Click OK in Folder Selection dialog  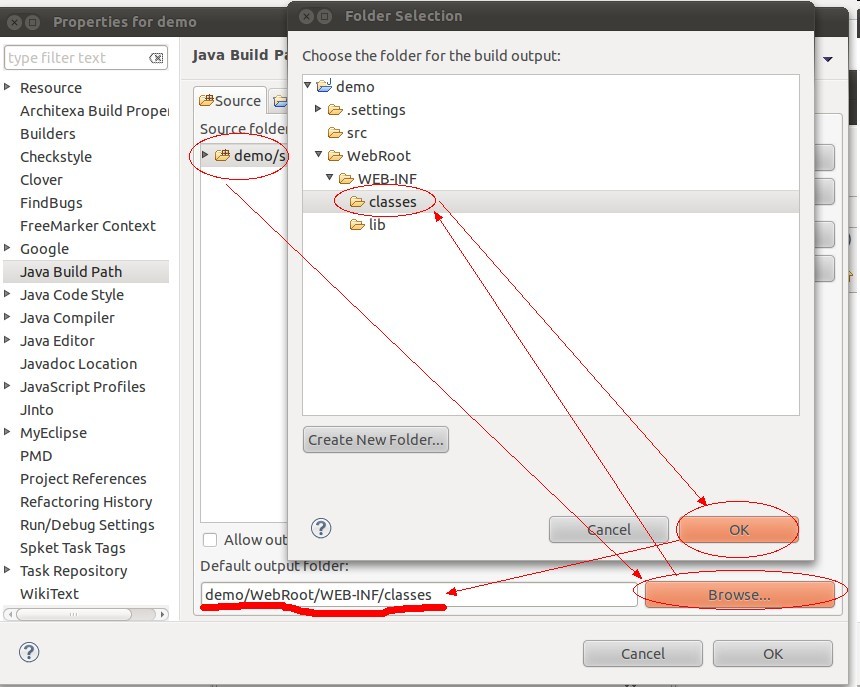pos(738,530)
